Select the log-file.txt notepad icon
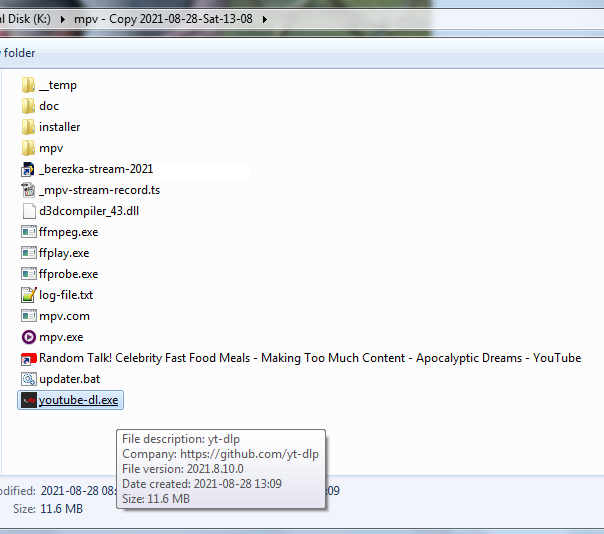604x534 pixels. pyautogui.click(x=29, y=295)
